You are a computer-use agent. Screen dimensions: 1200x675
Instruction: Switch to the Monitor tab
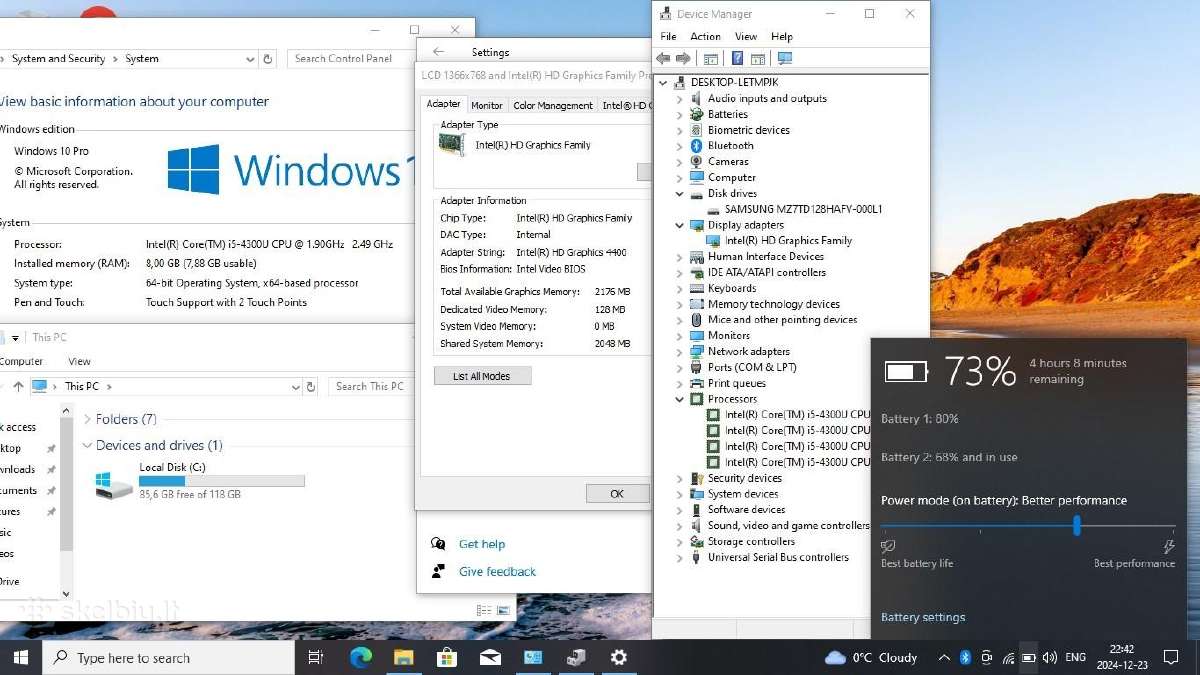tap(487, 105)
